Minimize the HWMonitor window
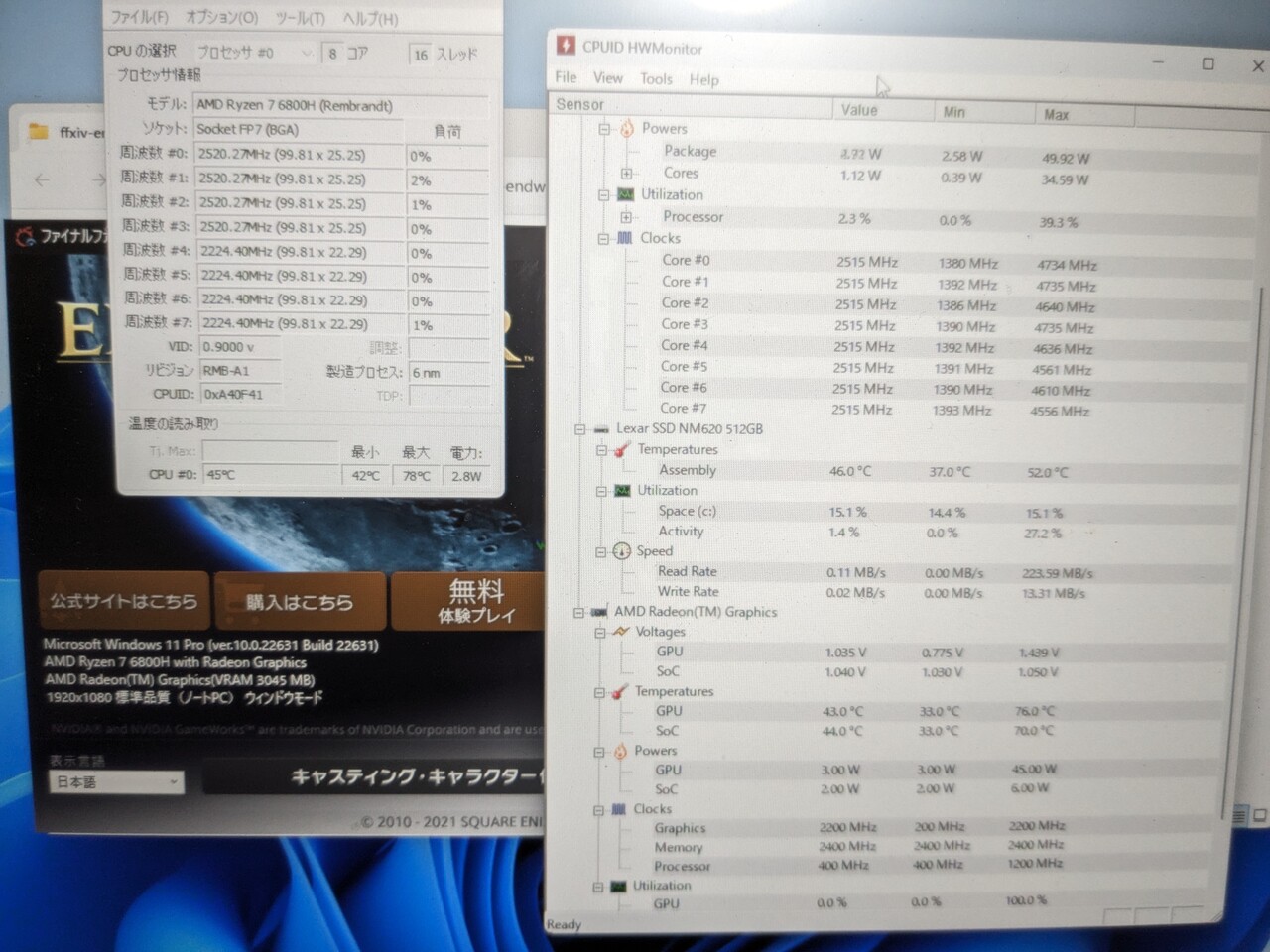The height and width of the screenshot is (952, 1270). [1158, 62]
